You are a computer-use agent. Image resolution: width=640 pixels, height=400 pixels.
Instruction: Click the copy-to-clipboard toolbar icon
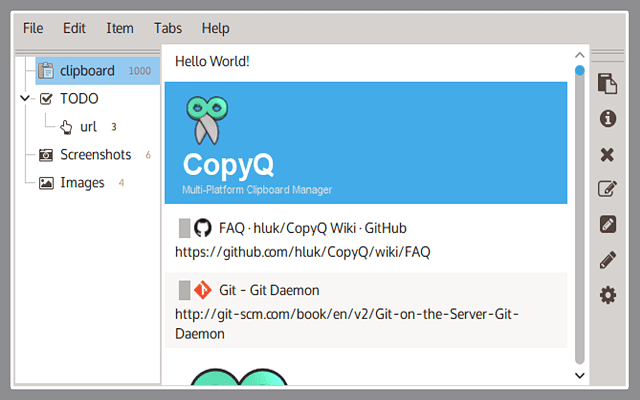[x=607, y=84]
